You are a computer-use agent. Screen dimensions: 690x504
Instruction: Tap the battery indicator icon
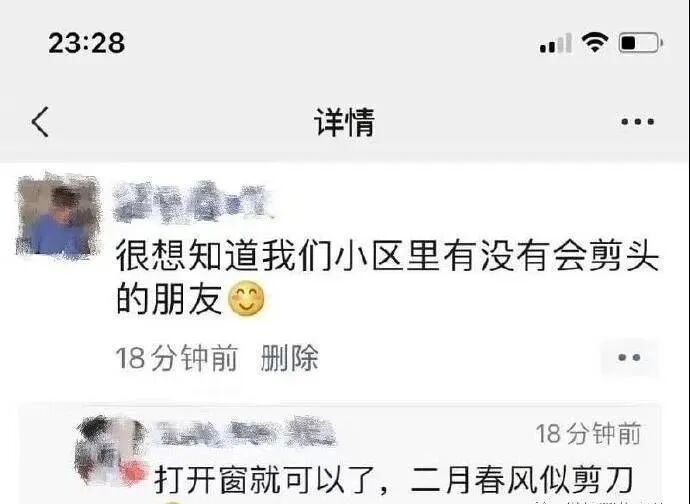[x=641, y=43]
